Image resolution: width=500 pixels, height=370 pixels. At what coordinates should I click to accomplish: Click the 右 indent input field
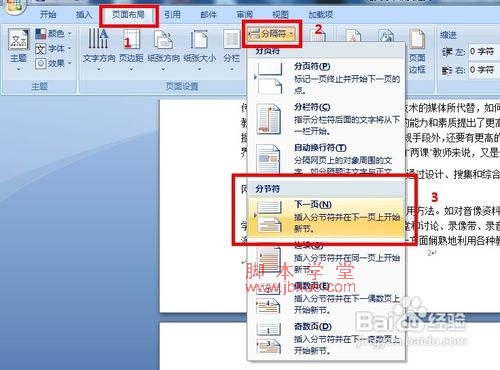click(x=484, y=70)
